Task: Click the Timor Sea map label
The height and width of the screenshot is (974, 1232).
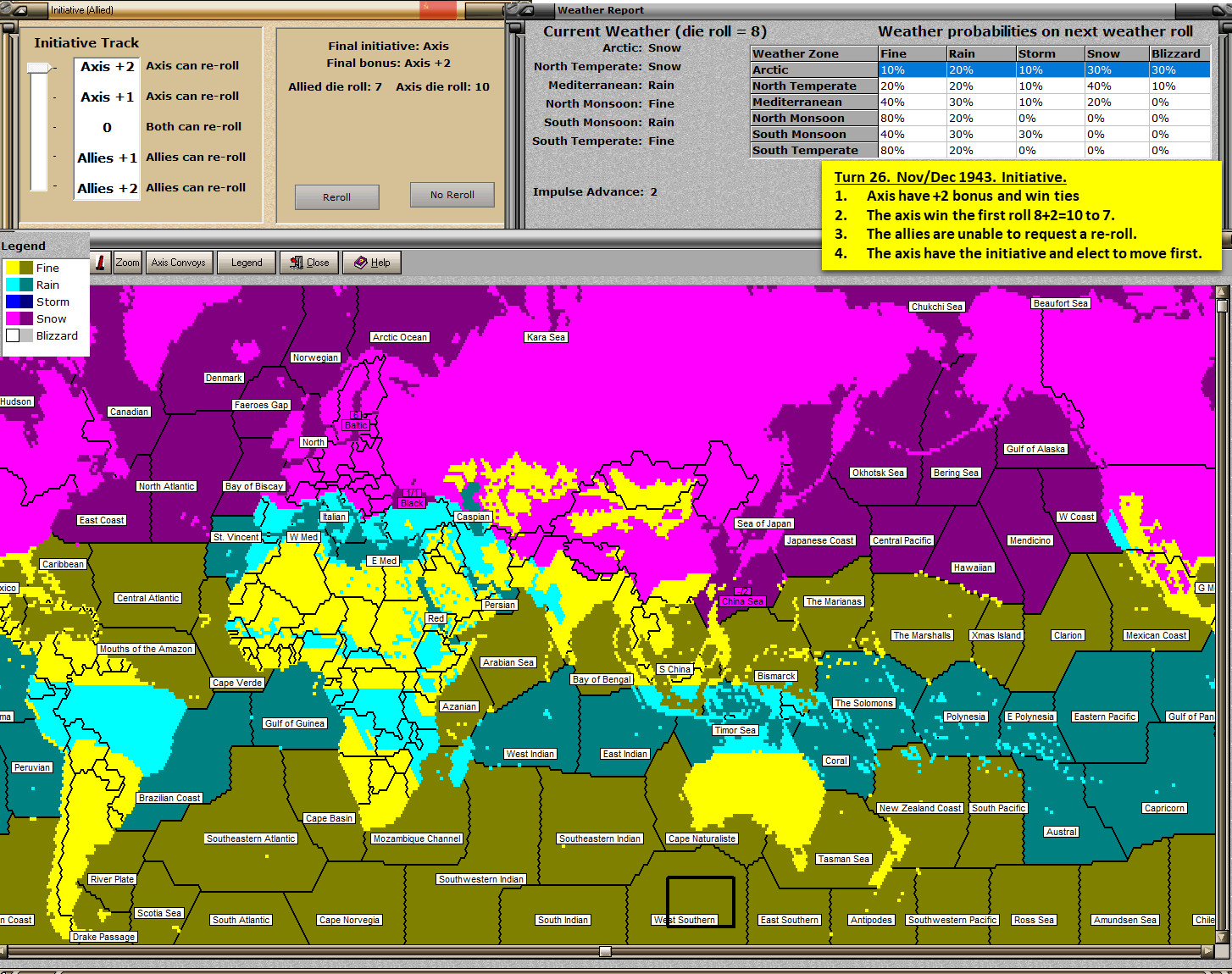Action: tap(735, 730)
